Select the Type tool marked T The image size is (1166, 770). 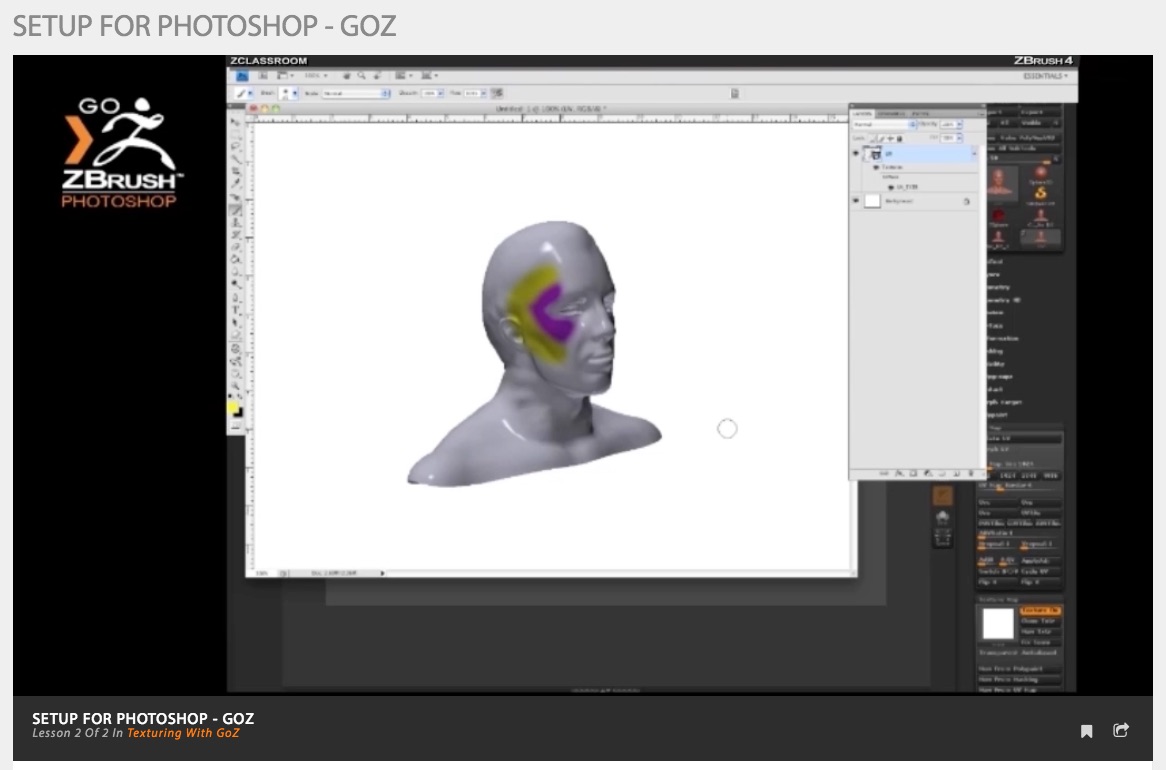tap(236, 310)
